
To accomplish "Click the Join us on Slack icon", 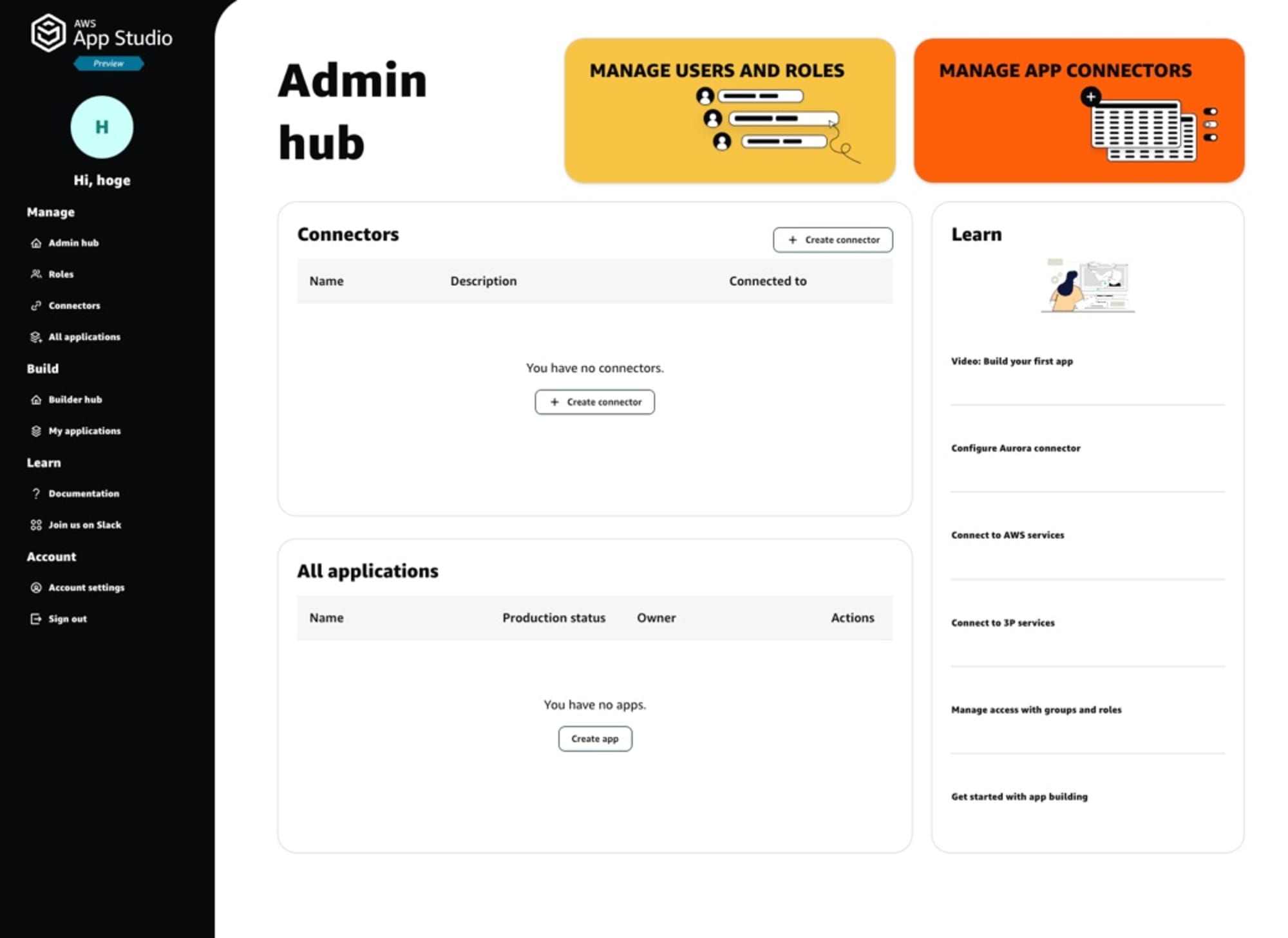I will [x=36, y=525].
